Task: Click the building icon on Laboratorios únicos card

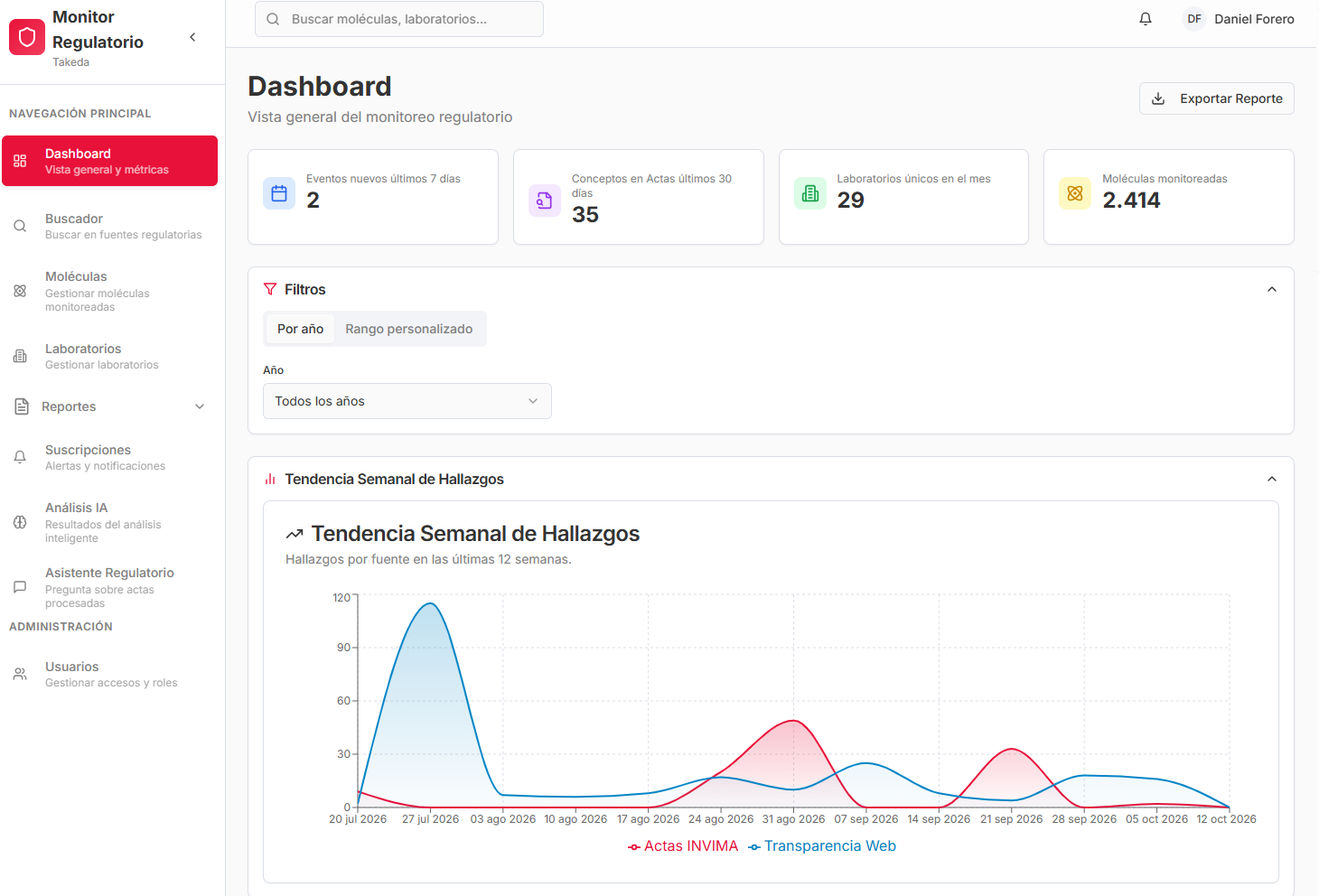Action: (x=810, y=193)
